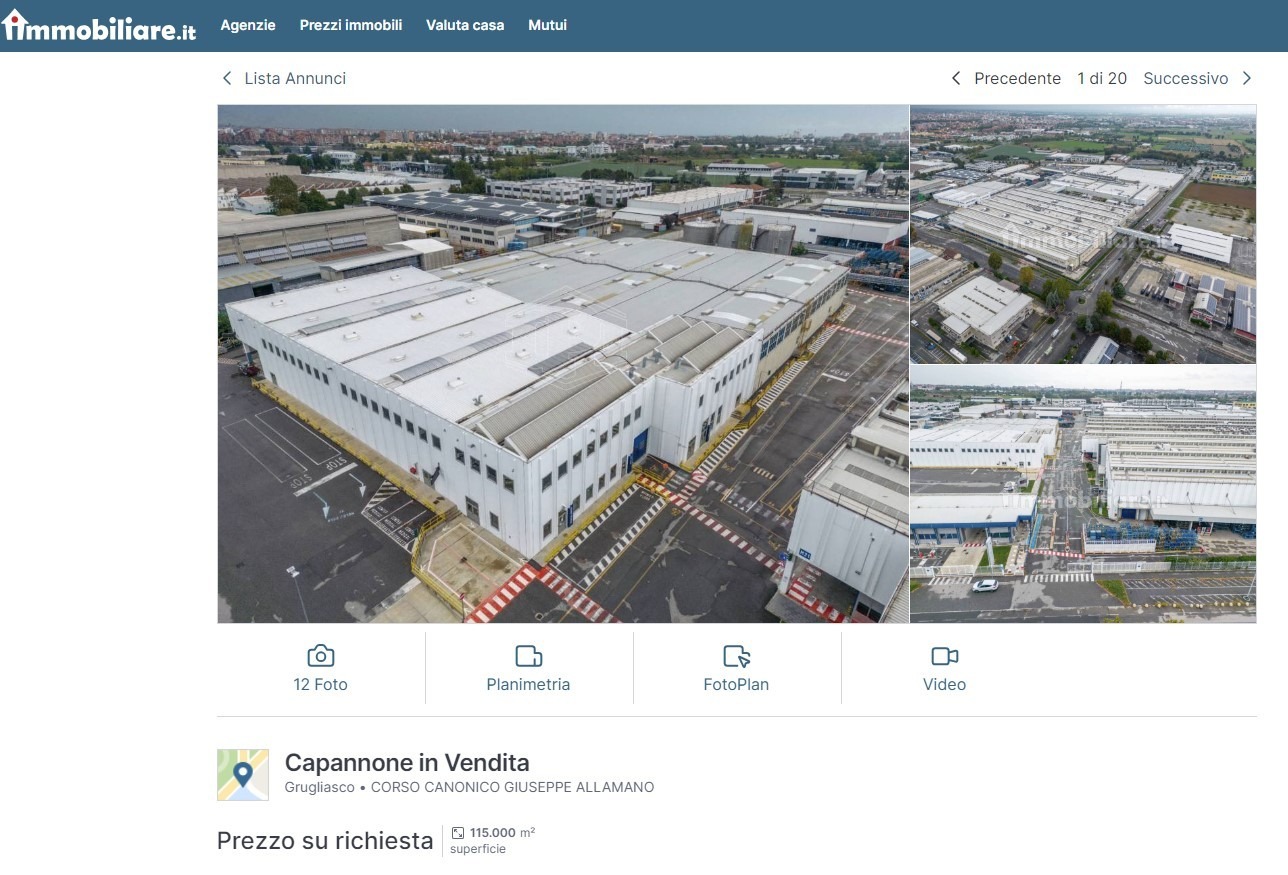Open the Agenzie menu
This screenshot has height=875, width=1288.
248,25
